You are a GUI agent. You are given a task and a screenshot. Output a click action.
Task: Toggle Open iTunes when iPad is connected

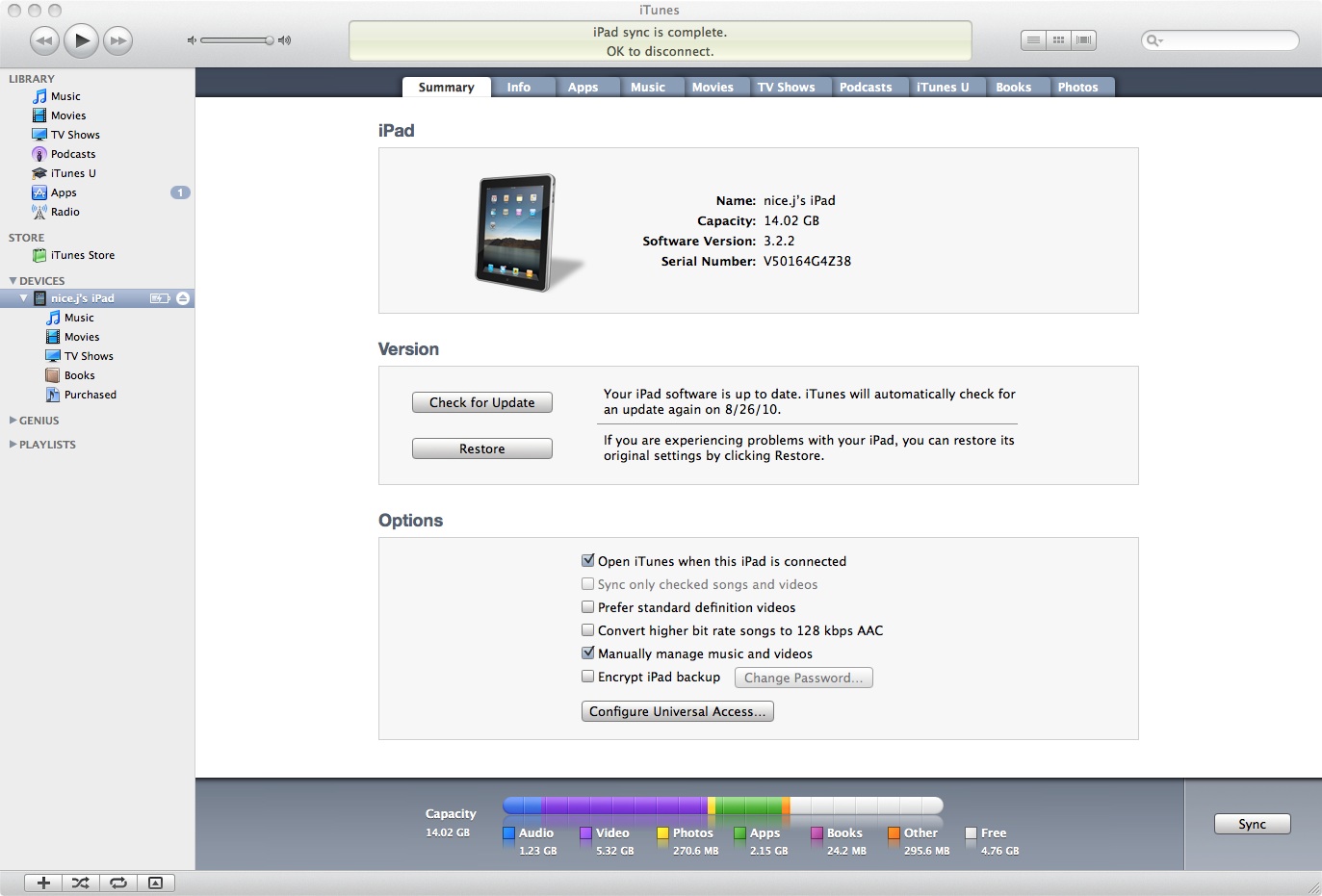588,560
